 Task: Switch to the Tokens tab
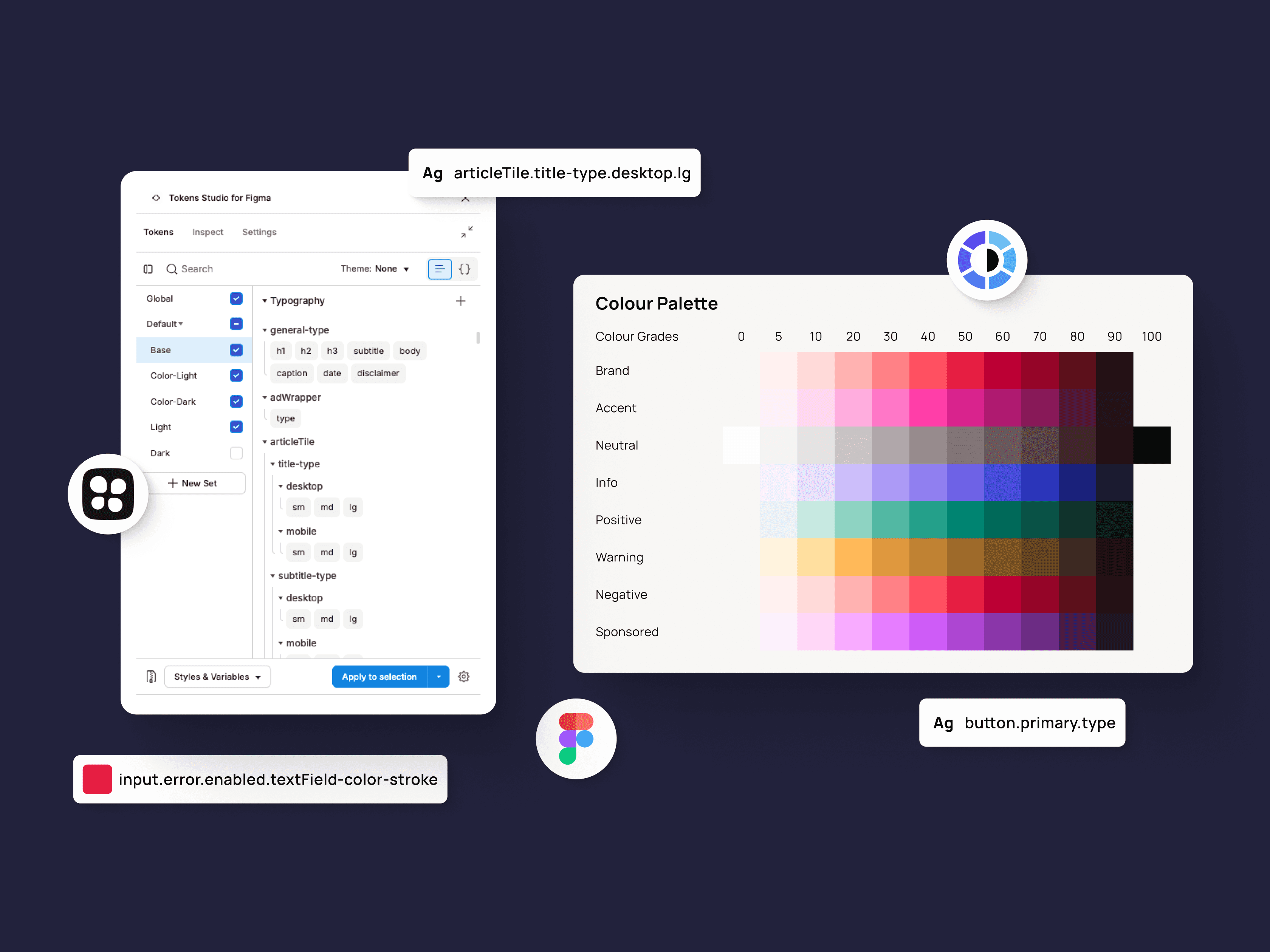click(158, 232)
